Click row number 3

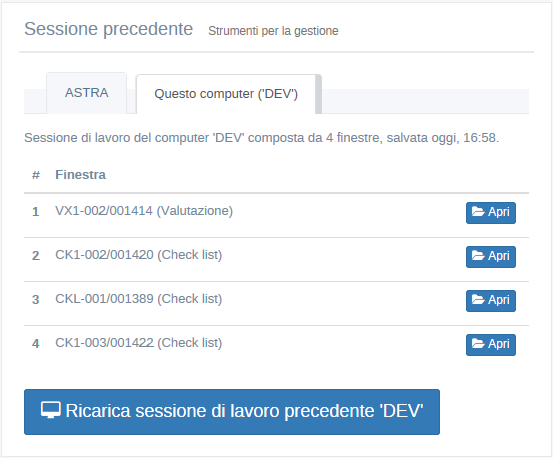36,300
